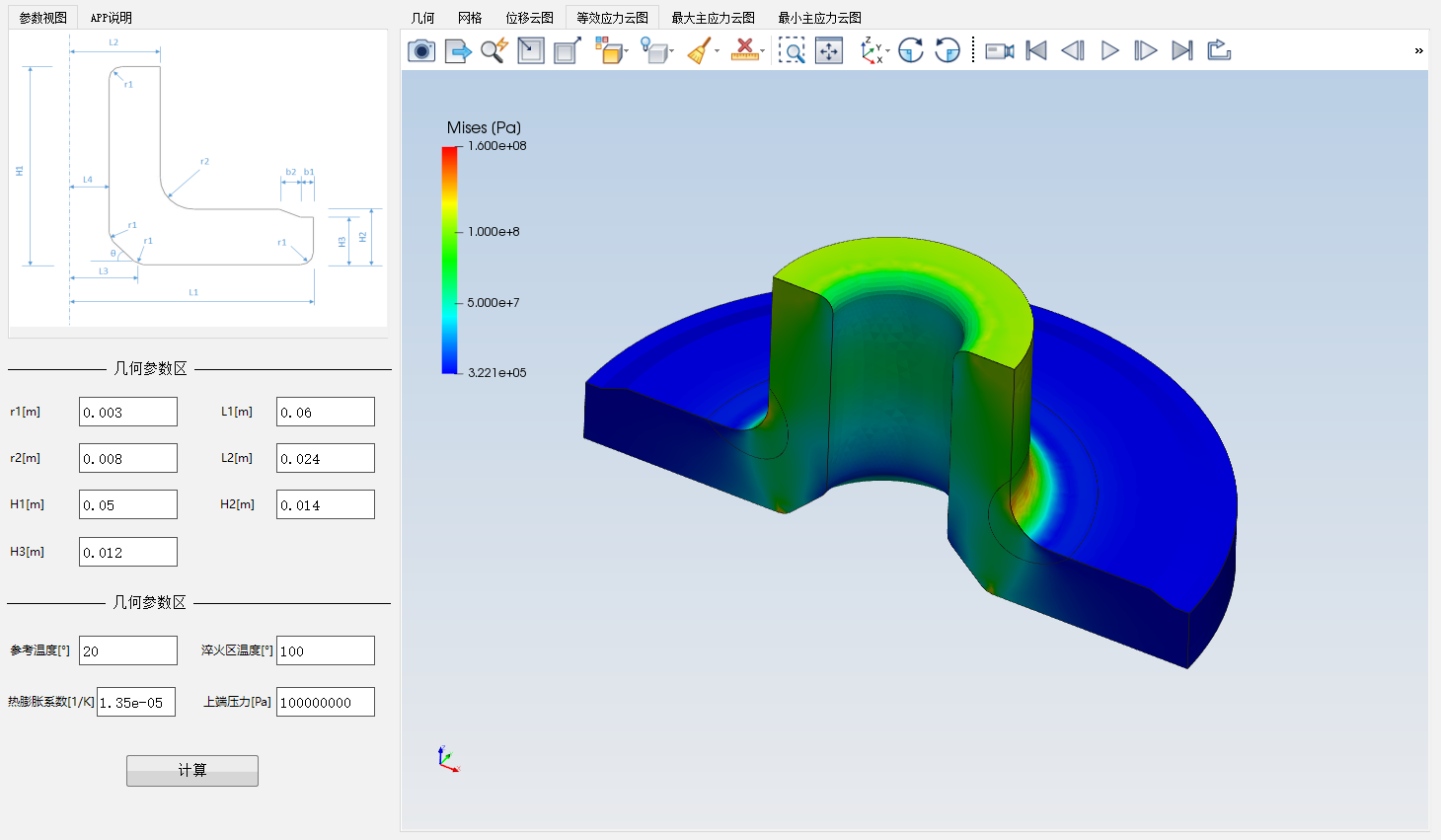
Task: Switch to the 位移云图 tab
Action: tap(529, 18)
